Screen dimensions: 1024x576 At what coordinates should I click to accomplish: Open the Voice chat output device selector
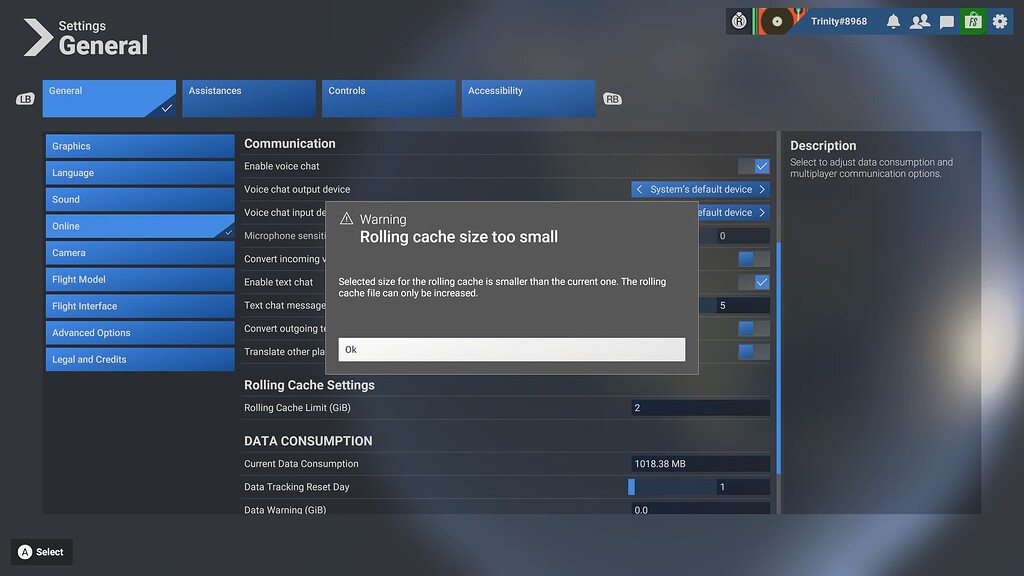(x=698, y=189)
